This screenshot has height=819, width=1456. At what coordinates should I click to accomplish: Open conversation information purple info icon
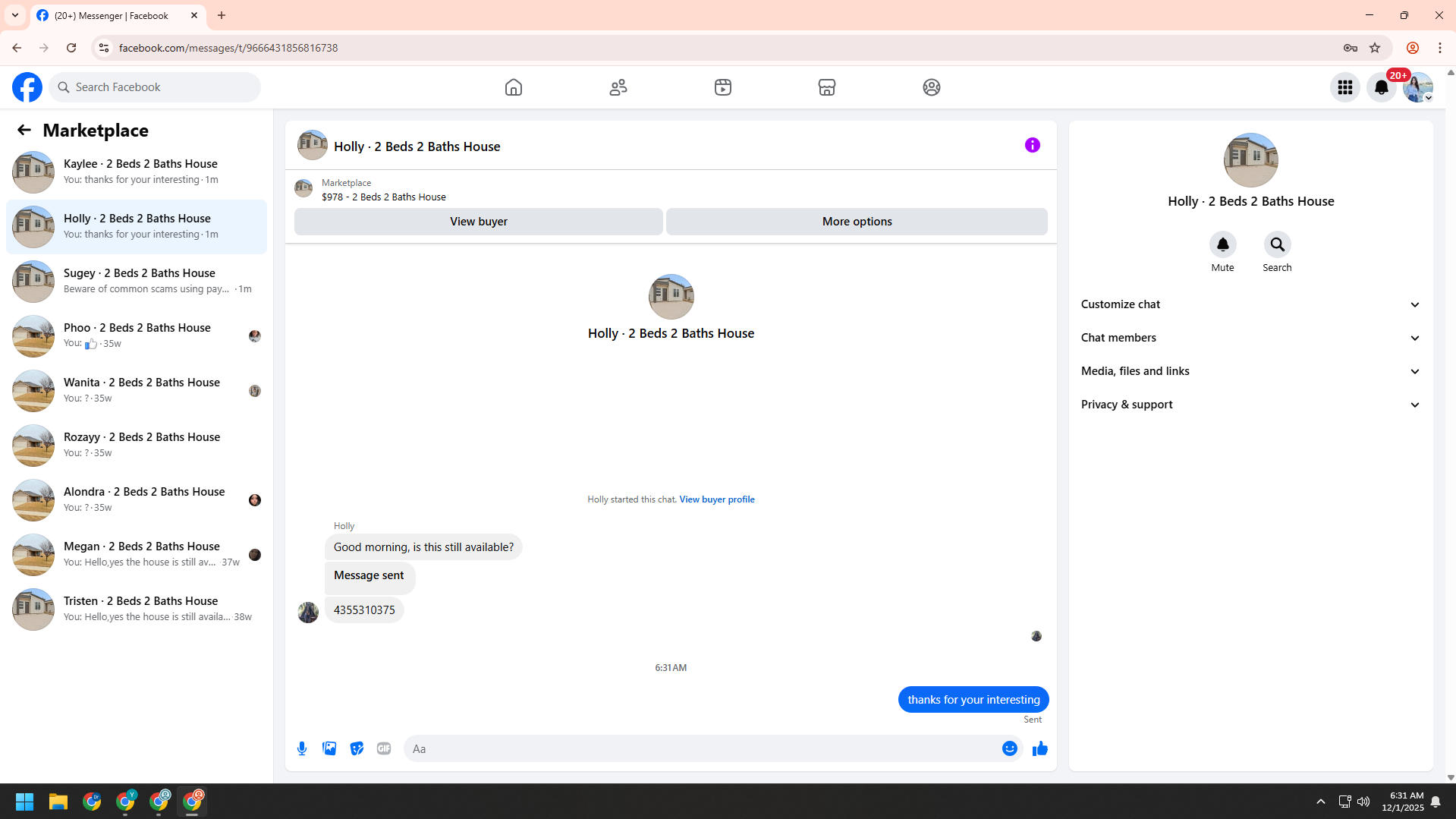(1033, 145)
